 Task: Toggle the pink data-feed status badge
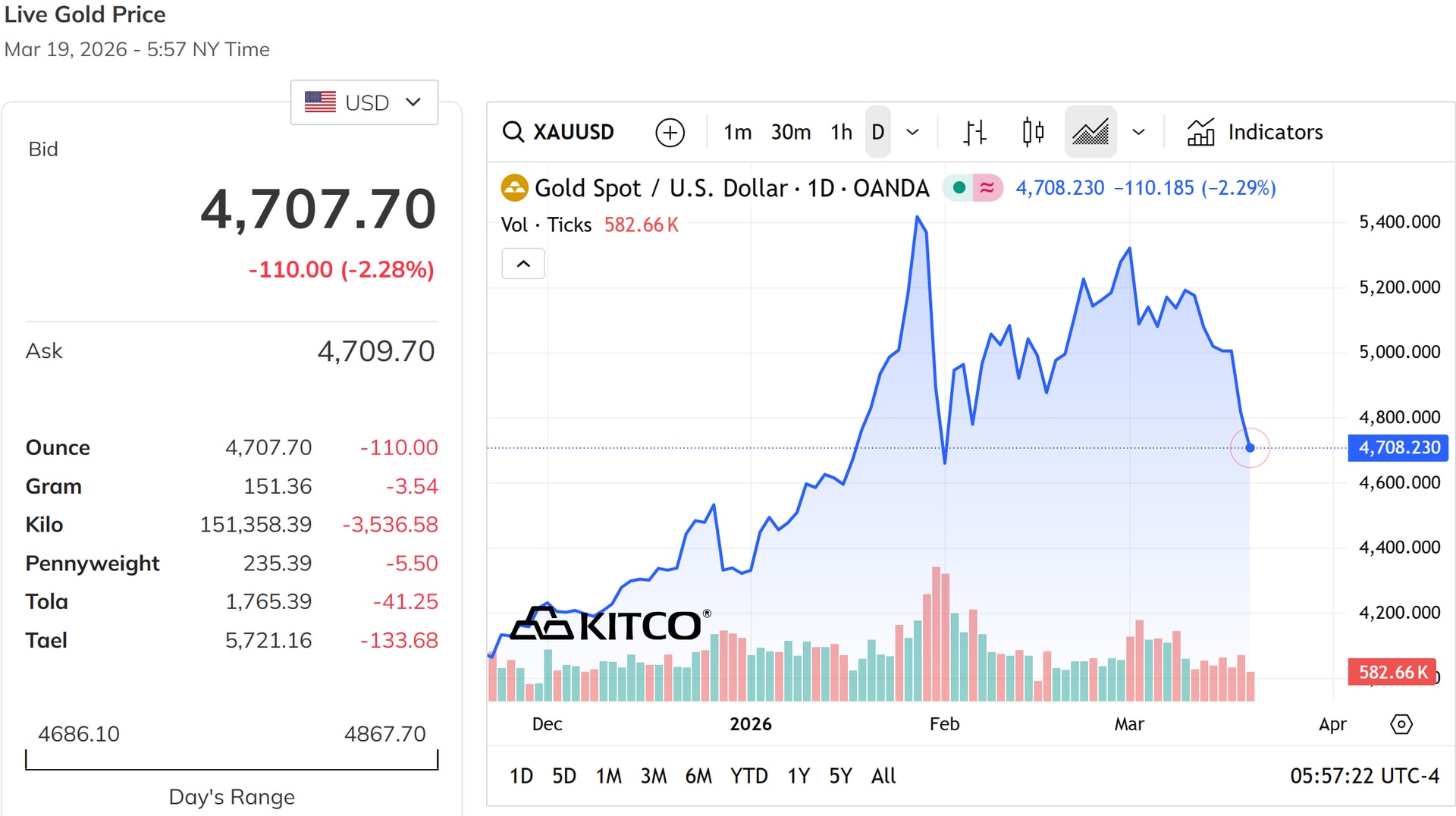click(x=987, y=188)
